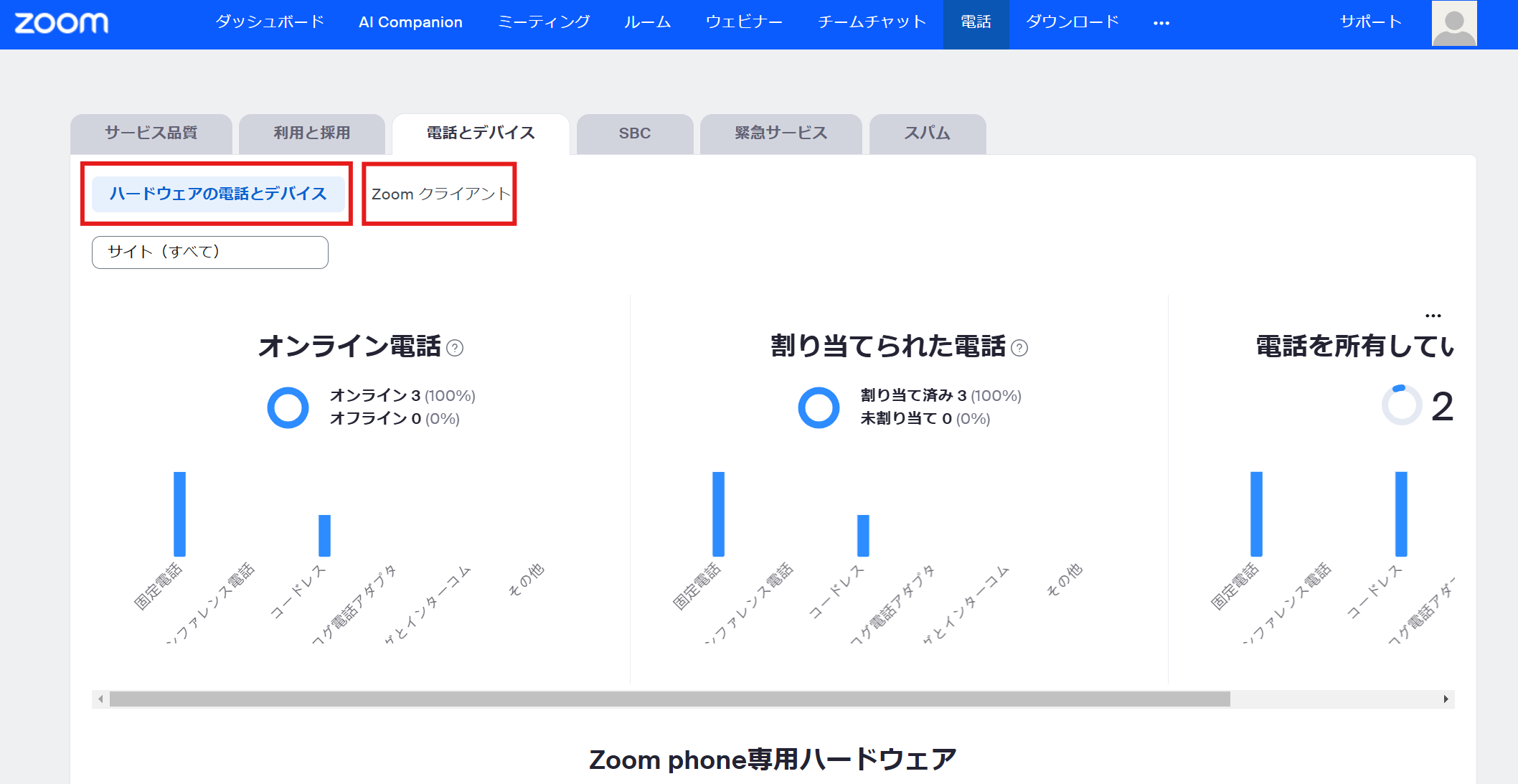
Task: Switch to 利用と採用 tab
Action: click(312, 134)
